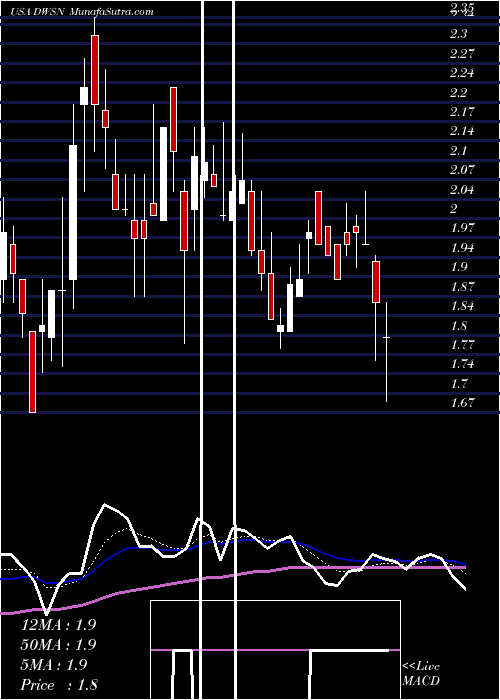Click the 2.07 price axis label
500x700 pixels.
[x=462, y=170]
